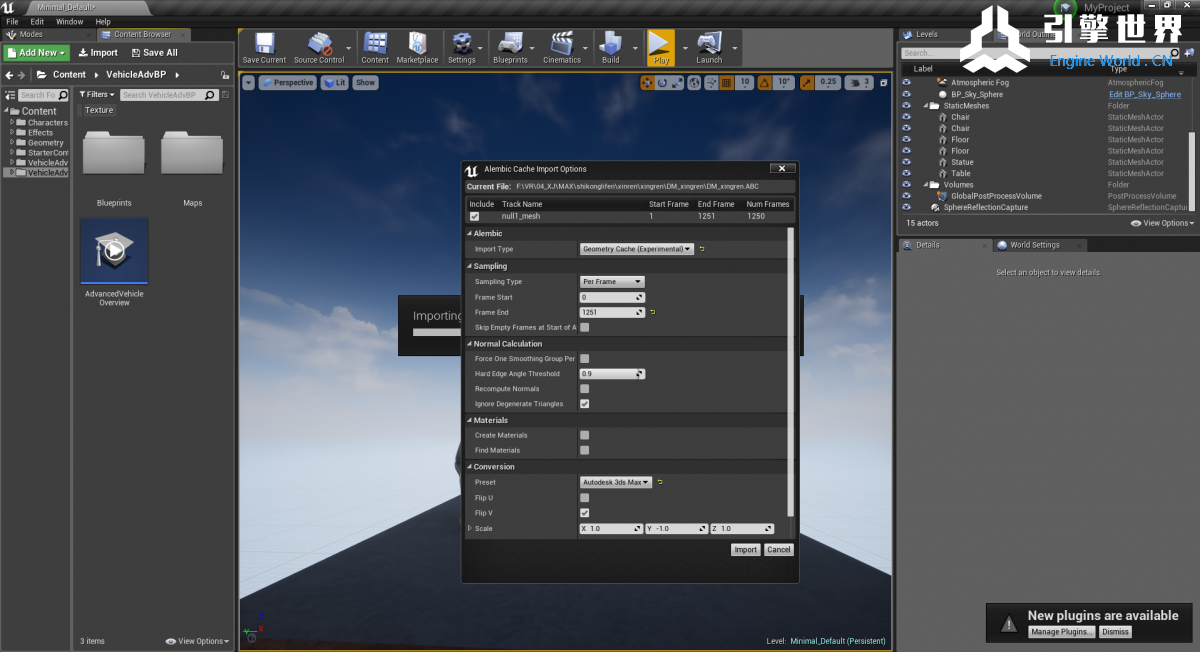This screenshot has height=652, width=1200.
Task: Switch to the World Settings tab
Action: coord(1033,245)
